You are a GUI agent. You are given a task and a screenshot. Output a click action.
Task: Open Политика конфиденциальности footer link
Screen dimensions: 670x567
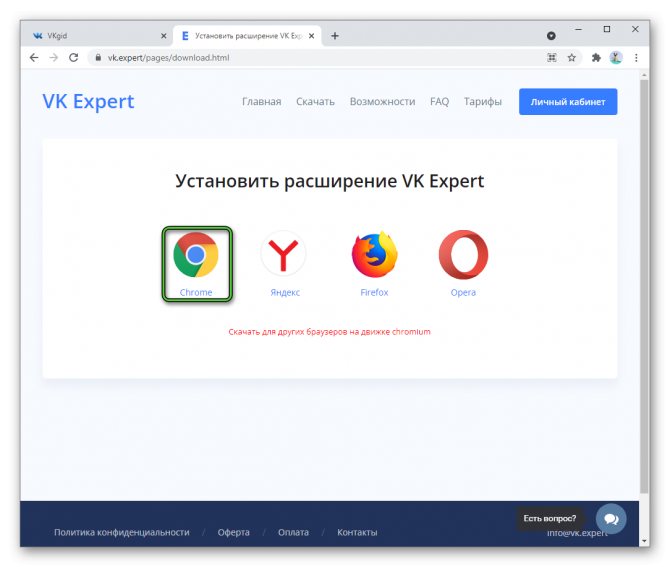click(122, 532)
